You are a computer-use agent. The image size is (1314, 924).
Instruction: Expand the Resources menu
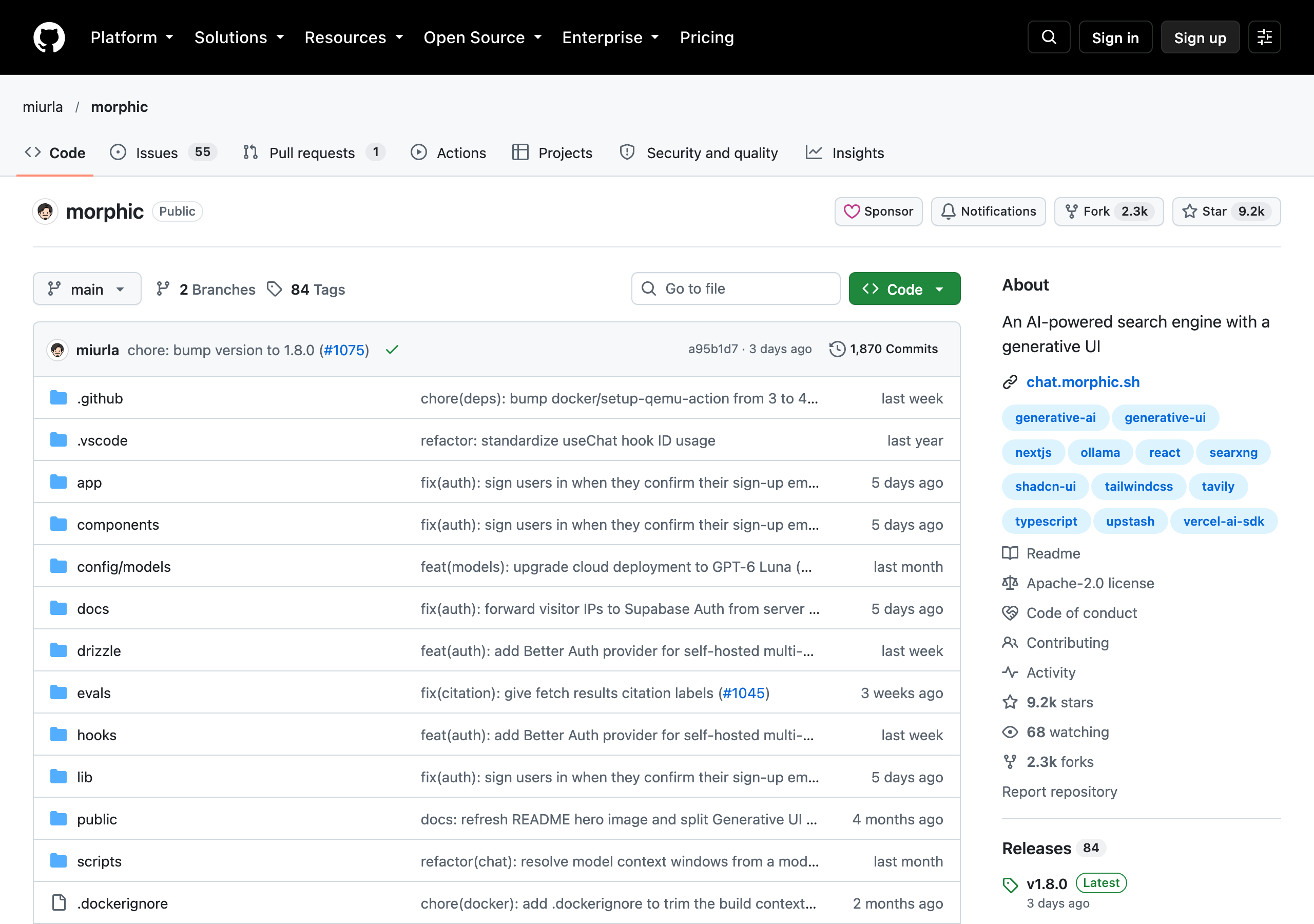pyautogui.click(x=354, y=37)
